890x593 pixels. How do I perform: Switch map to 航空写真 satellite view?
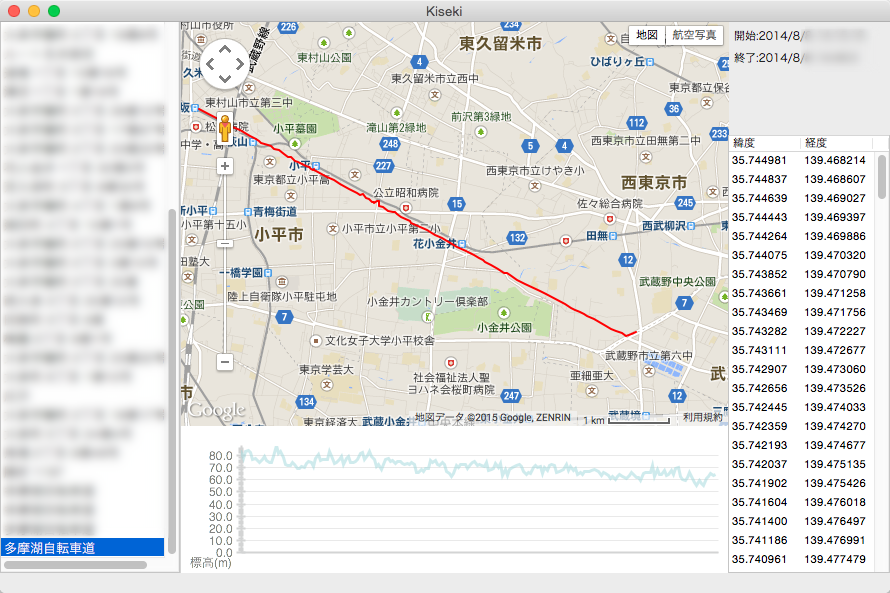click(694, 35)
